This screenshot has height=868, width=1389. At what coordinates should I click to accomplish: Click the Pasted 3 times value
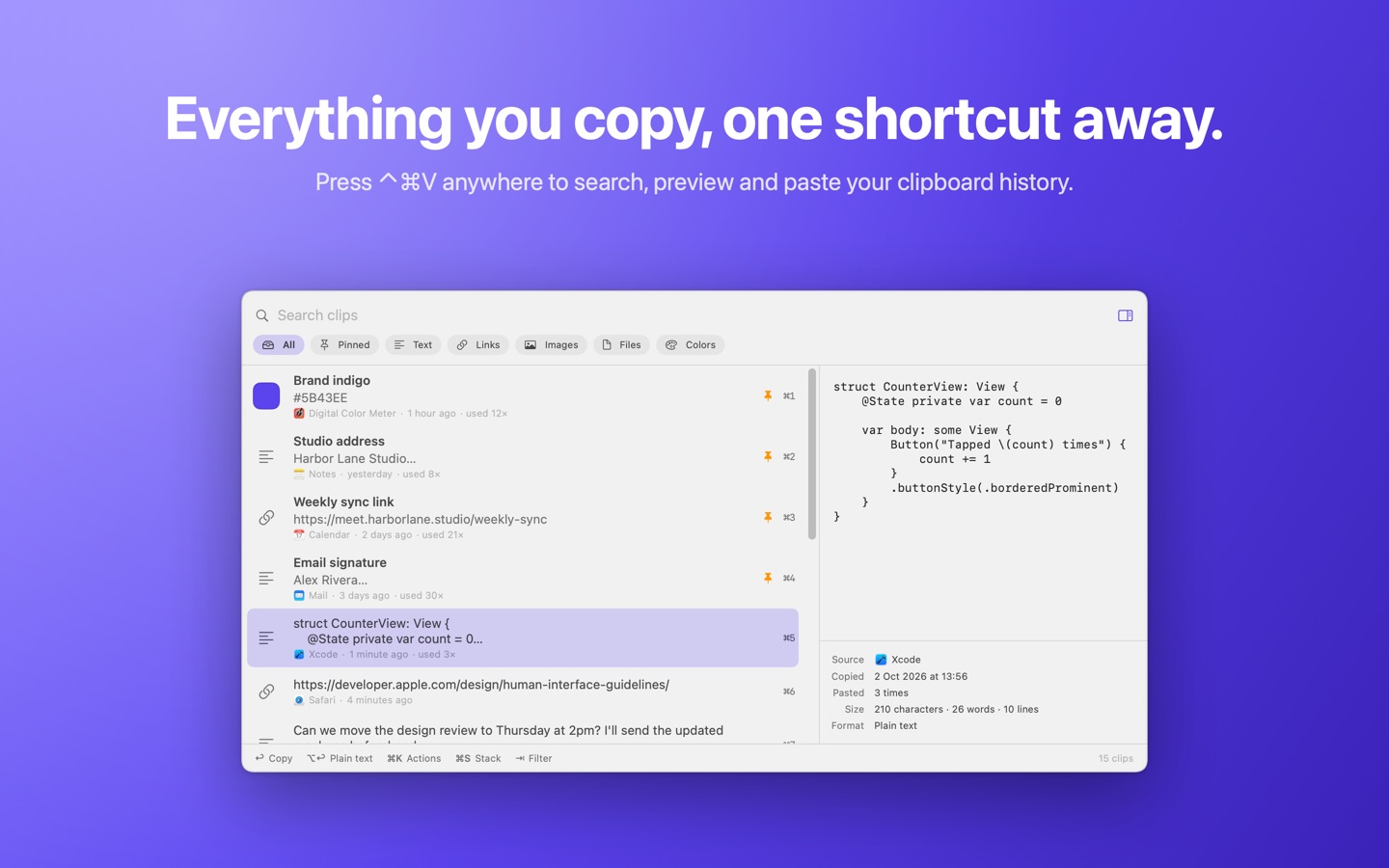pos(891,692)
